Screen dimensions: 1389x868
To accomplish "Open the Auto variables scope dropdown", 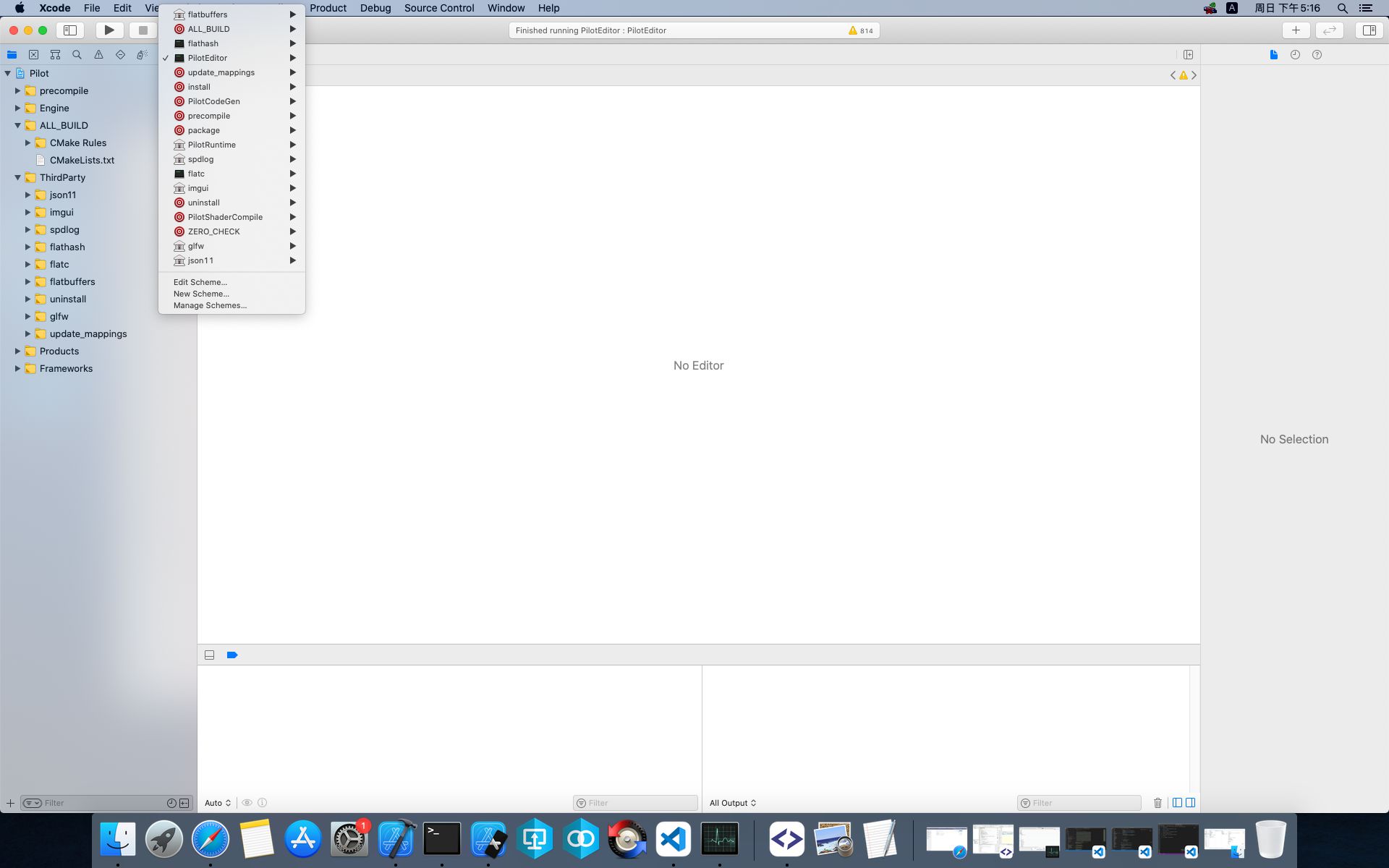I will tap(218, 803).
